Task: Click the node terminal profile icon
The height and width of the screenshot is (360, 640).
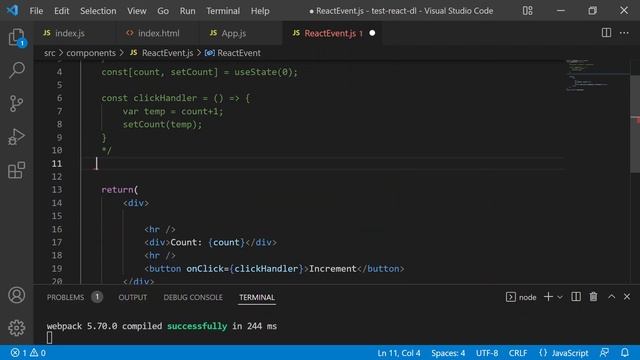Action: (x=511, y=297)
